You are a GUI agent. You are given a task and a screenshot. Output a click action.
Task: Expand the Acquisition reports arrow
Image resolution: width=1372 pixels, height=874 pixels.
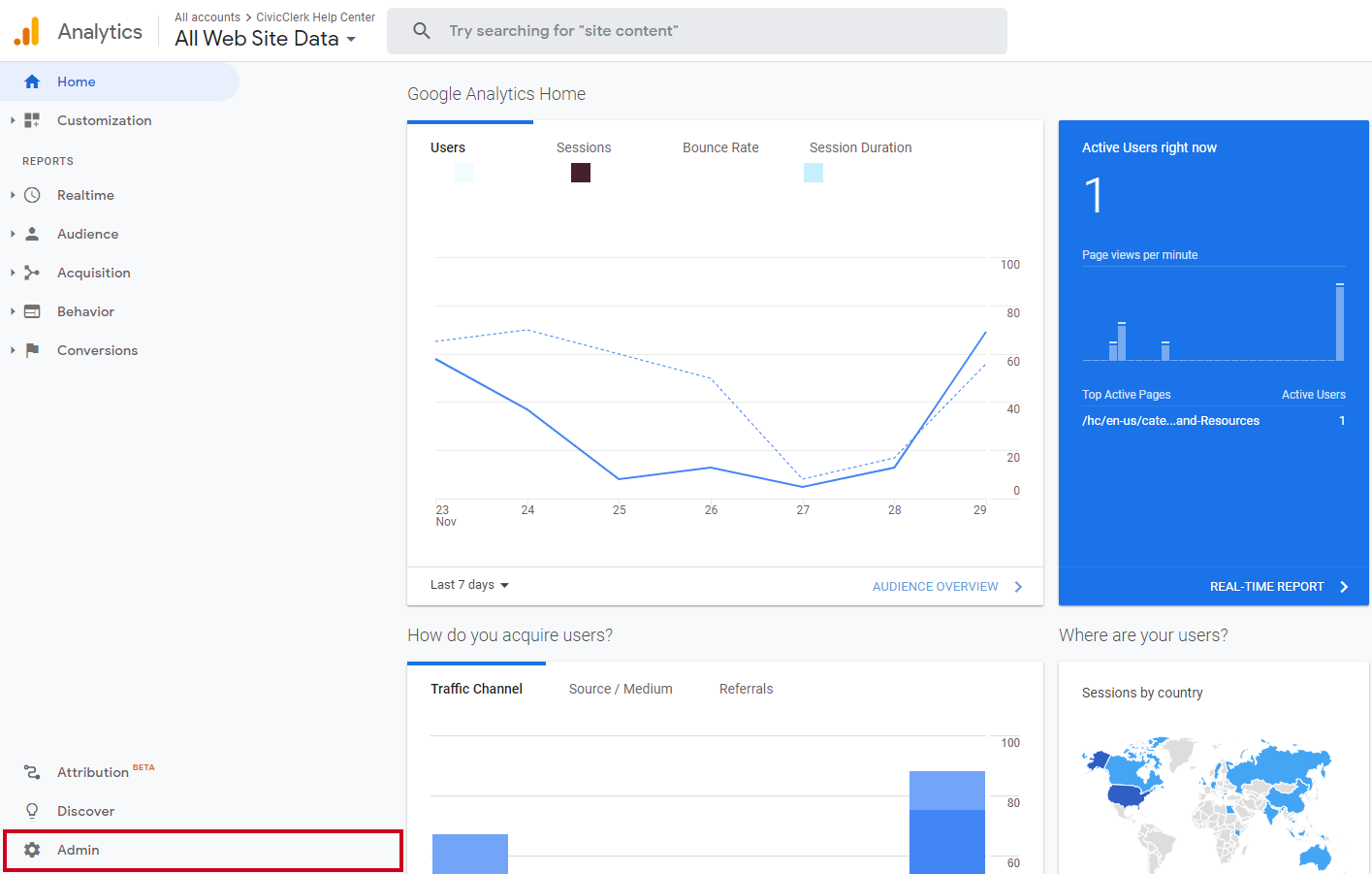coord(13,273)
